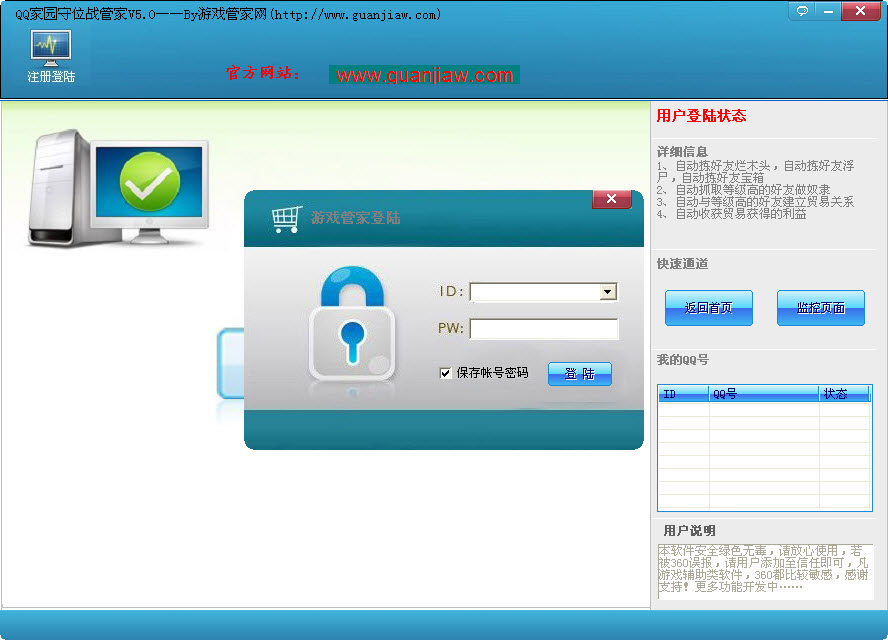This screenshot has width=888, height=640.
Task: Click the computer with green checkmark image
Action: (119, 189)
